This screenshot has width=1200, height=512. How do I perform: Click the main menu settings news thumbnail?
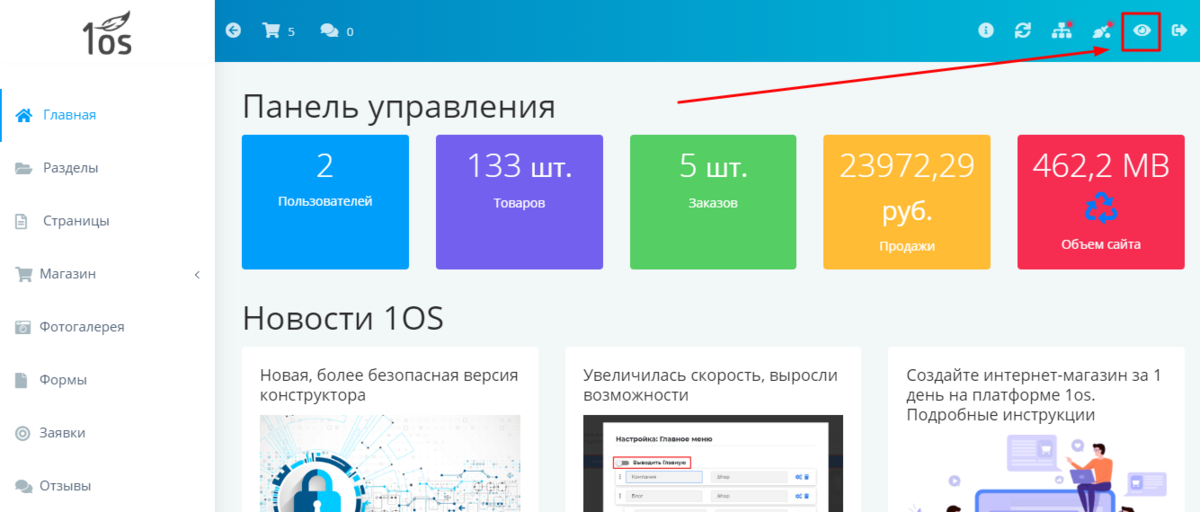[713, 463]
